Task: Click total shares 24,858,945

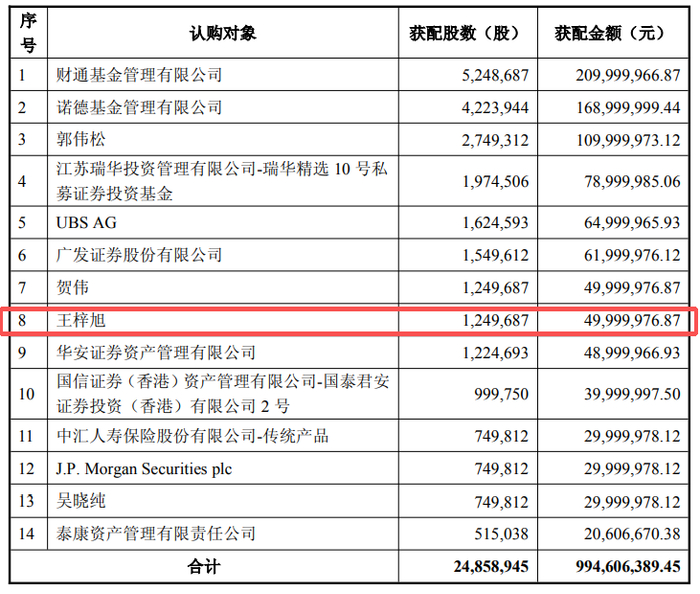Action: coord(491,566)
